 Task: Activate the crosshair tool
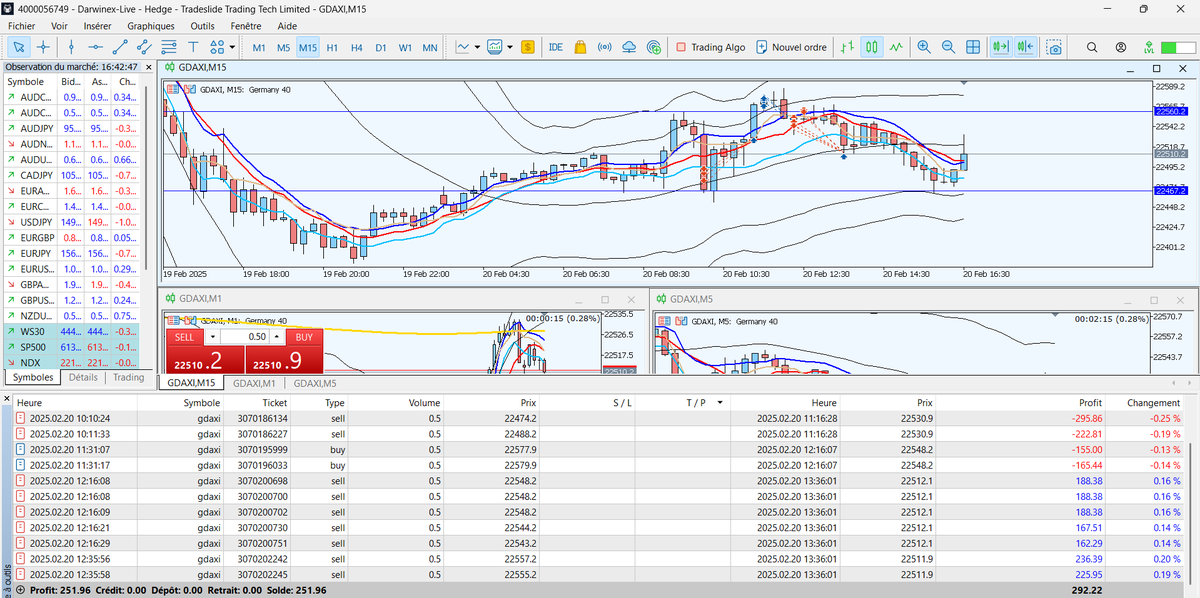(x=43, y=47)
